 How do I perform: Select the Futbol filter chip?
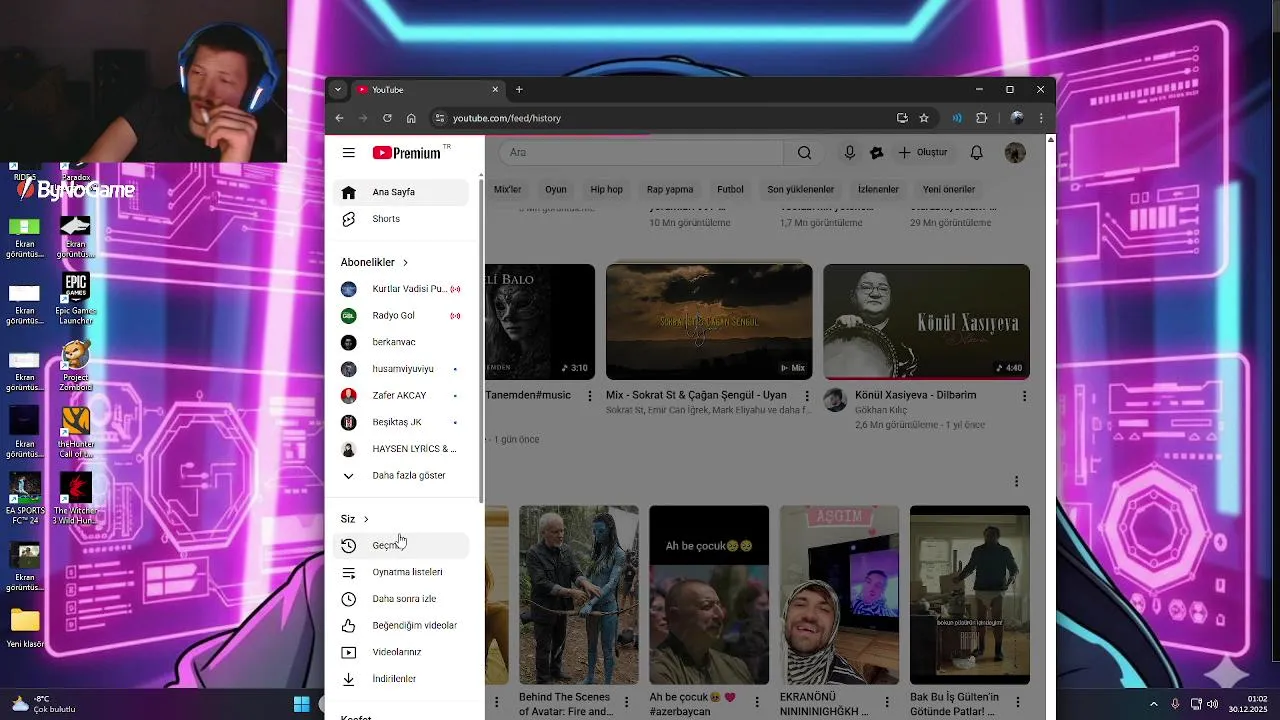(x=730, y=189)
